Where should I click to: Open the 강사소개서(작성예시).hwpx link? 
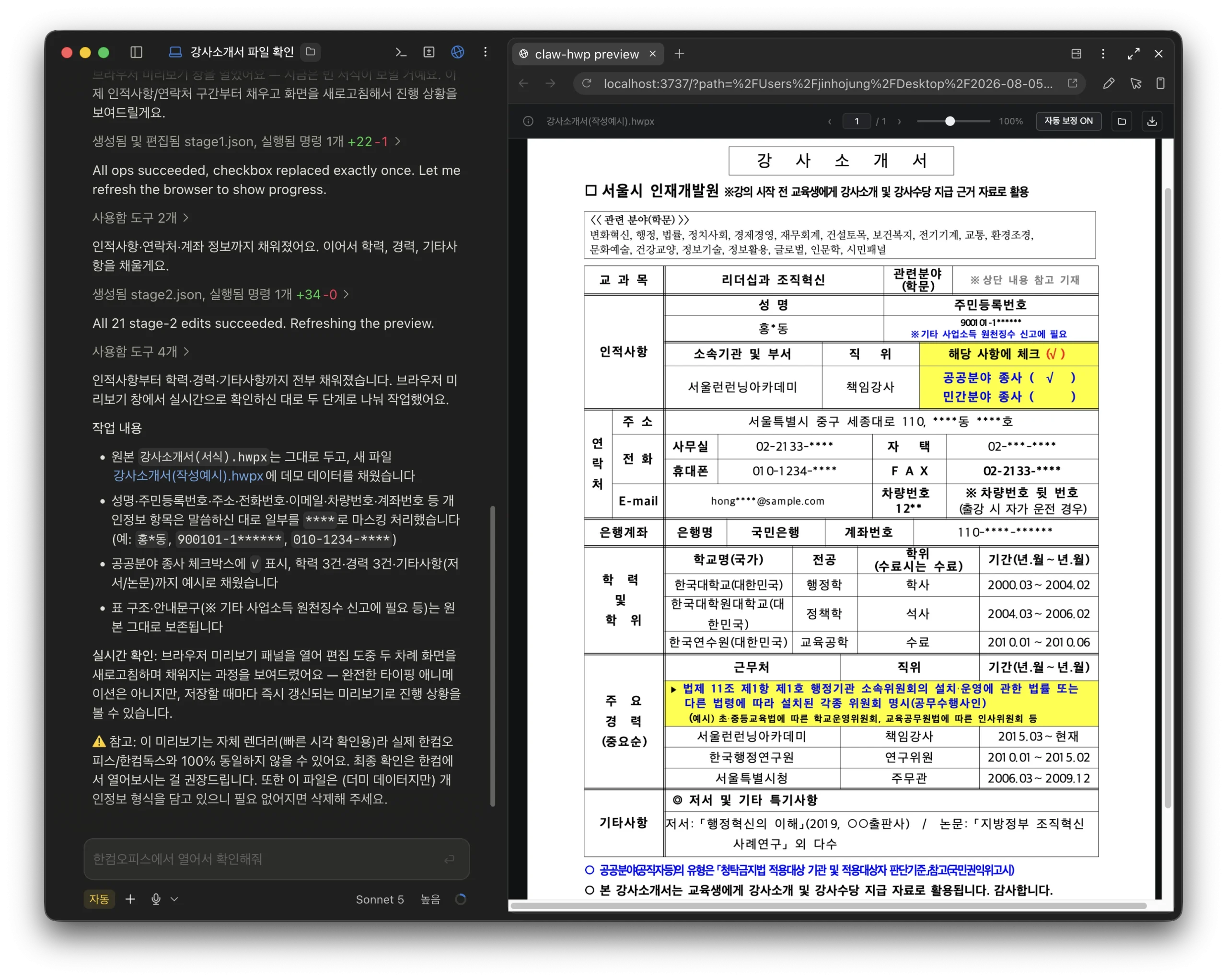click(x=188, y=476)
